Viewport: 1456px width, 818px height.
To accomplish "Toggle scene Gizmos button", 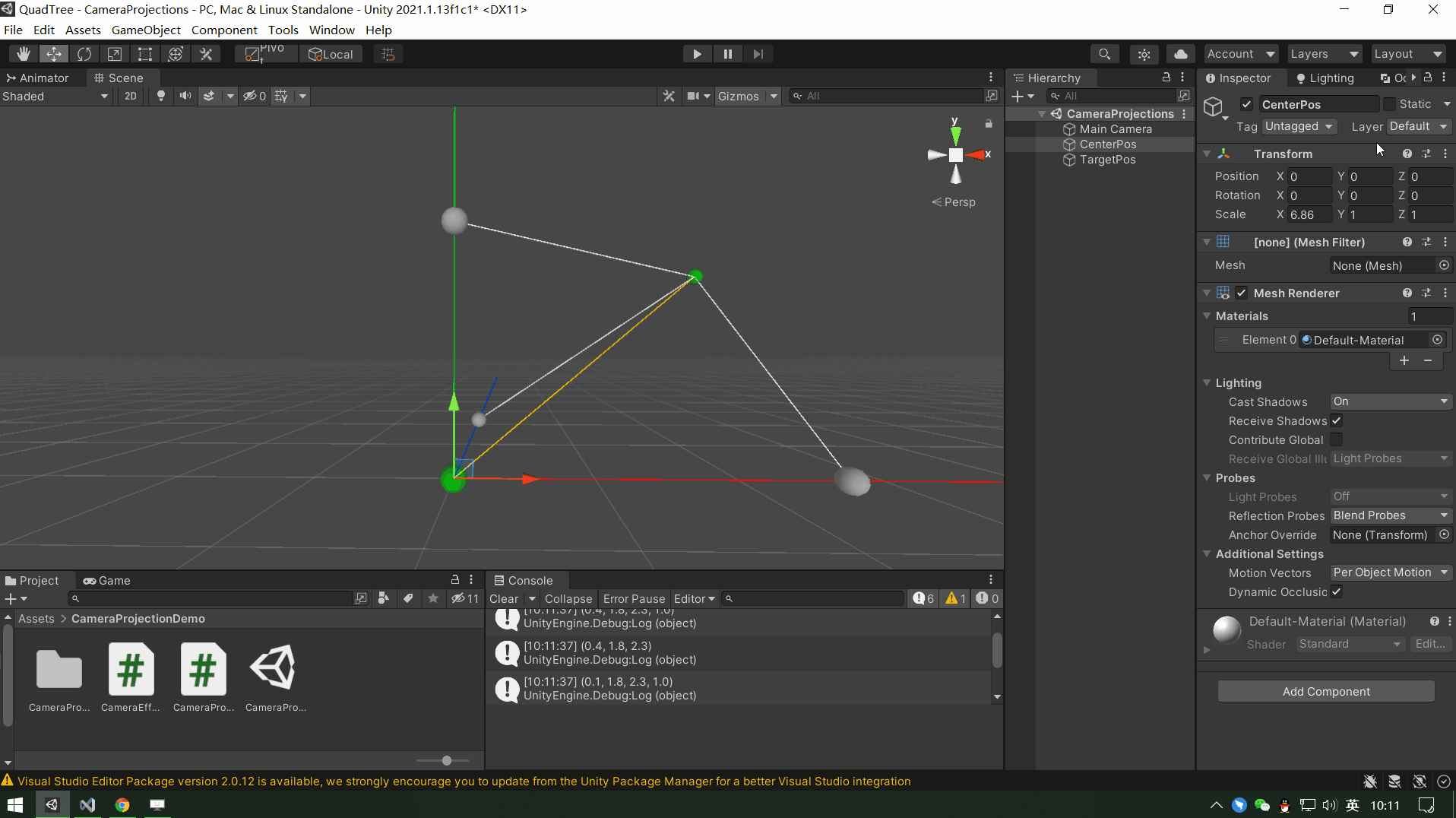I will pyautogui.click(x=738, y=96).
